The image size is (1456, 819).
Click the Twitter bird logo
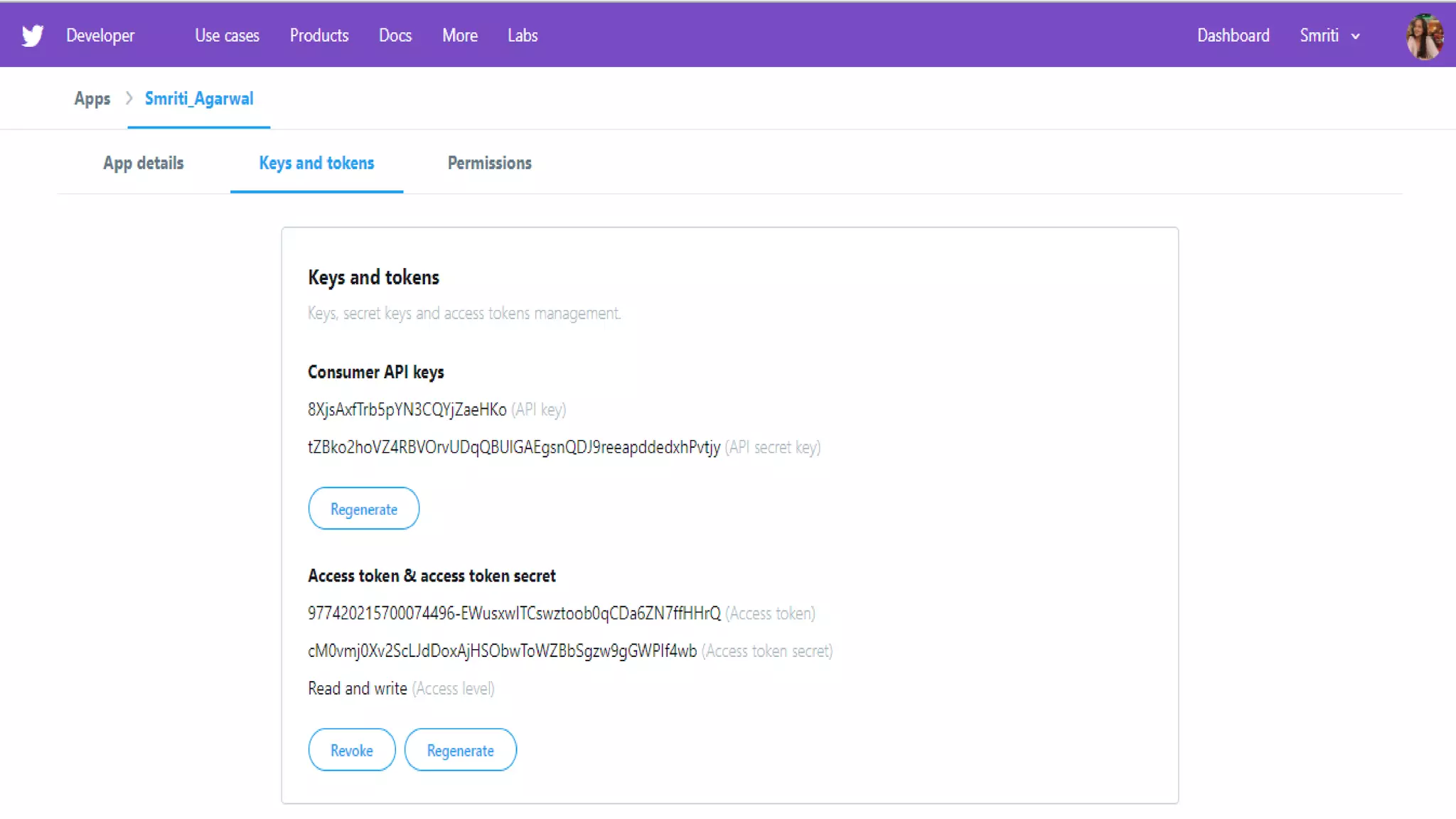click(33, 36)
